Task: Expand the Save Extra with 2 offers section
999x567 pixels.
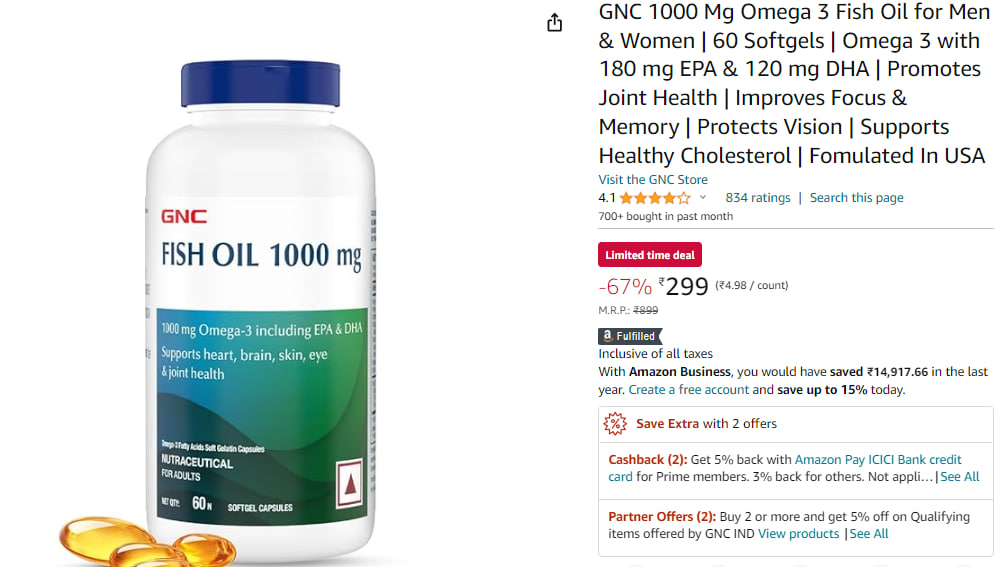Action: click(796, 424)
